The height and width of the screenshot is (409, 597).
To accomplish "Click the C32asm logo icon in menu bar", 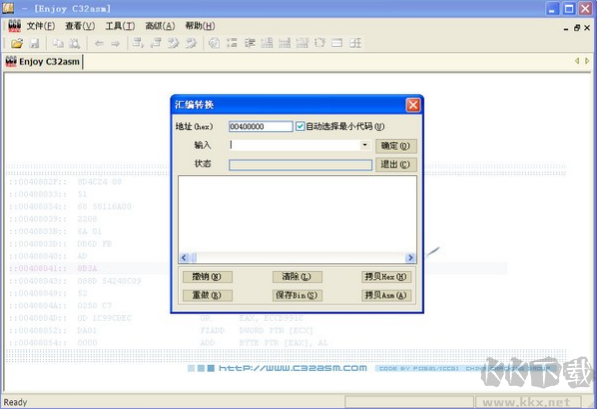I will coord(14,26).
